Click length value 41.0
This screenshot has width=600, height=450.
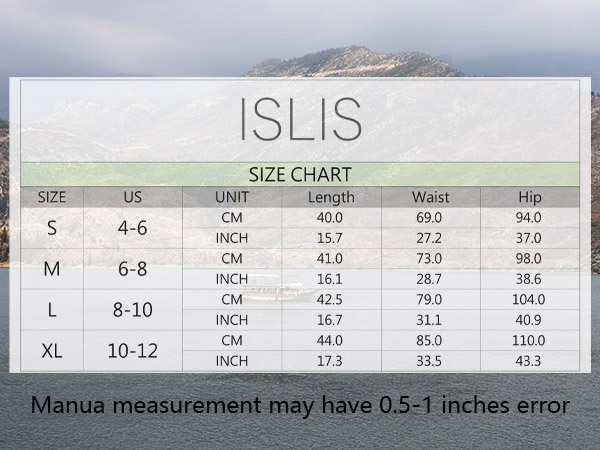click(329, 259)
